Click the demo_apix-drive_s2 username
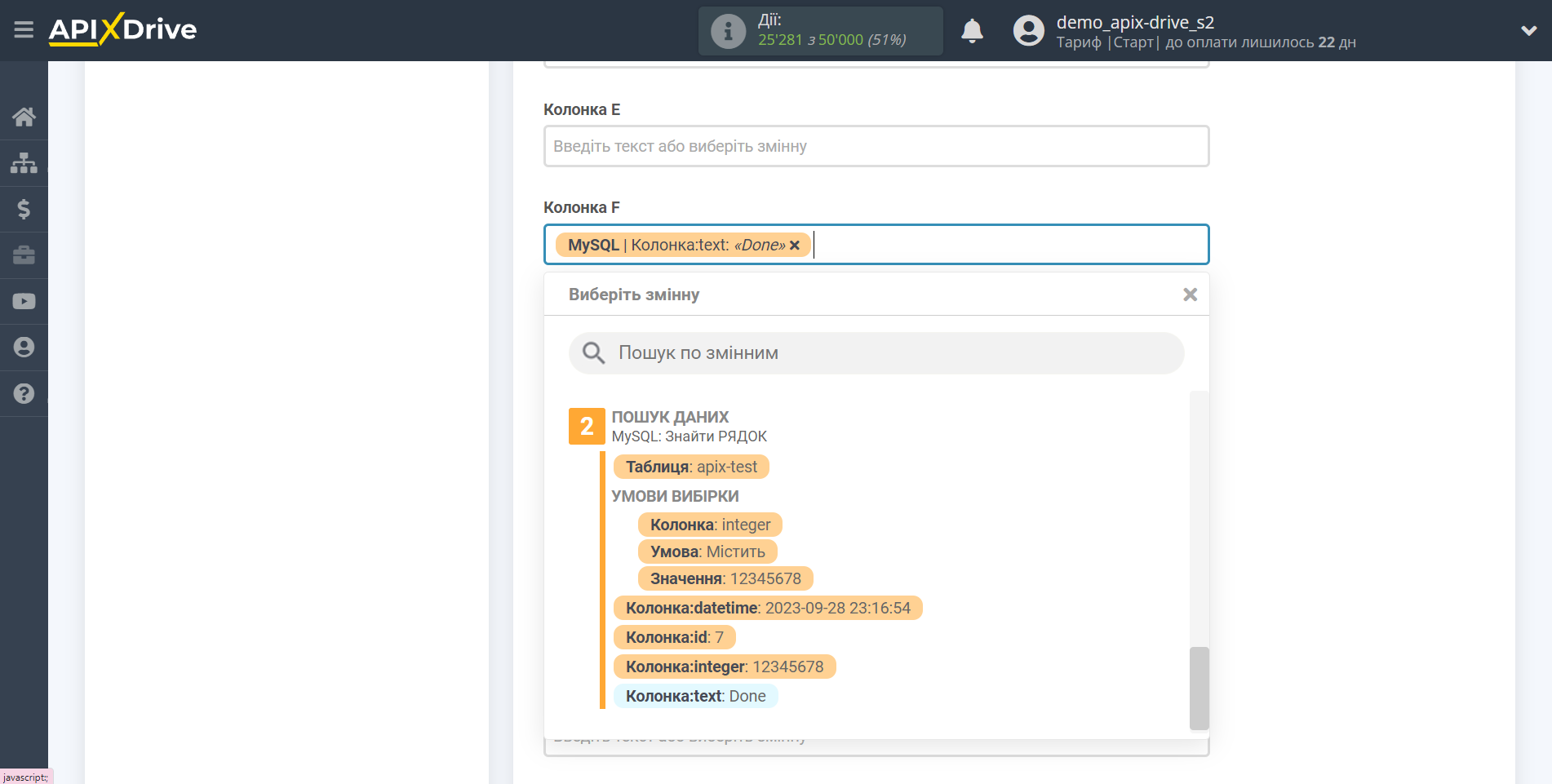The height and width of the screenshot is (784, 1552). (x=1135, y=22)
